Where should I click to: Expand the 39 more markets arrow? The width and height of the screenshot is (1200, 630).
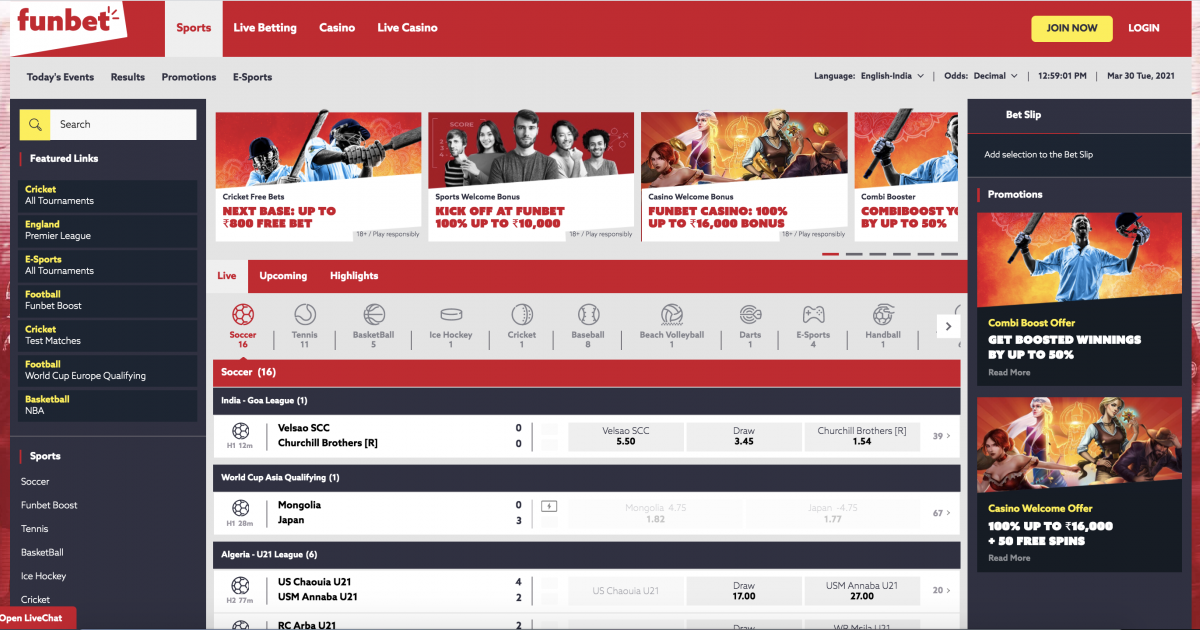(942, 436)
